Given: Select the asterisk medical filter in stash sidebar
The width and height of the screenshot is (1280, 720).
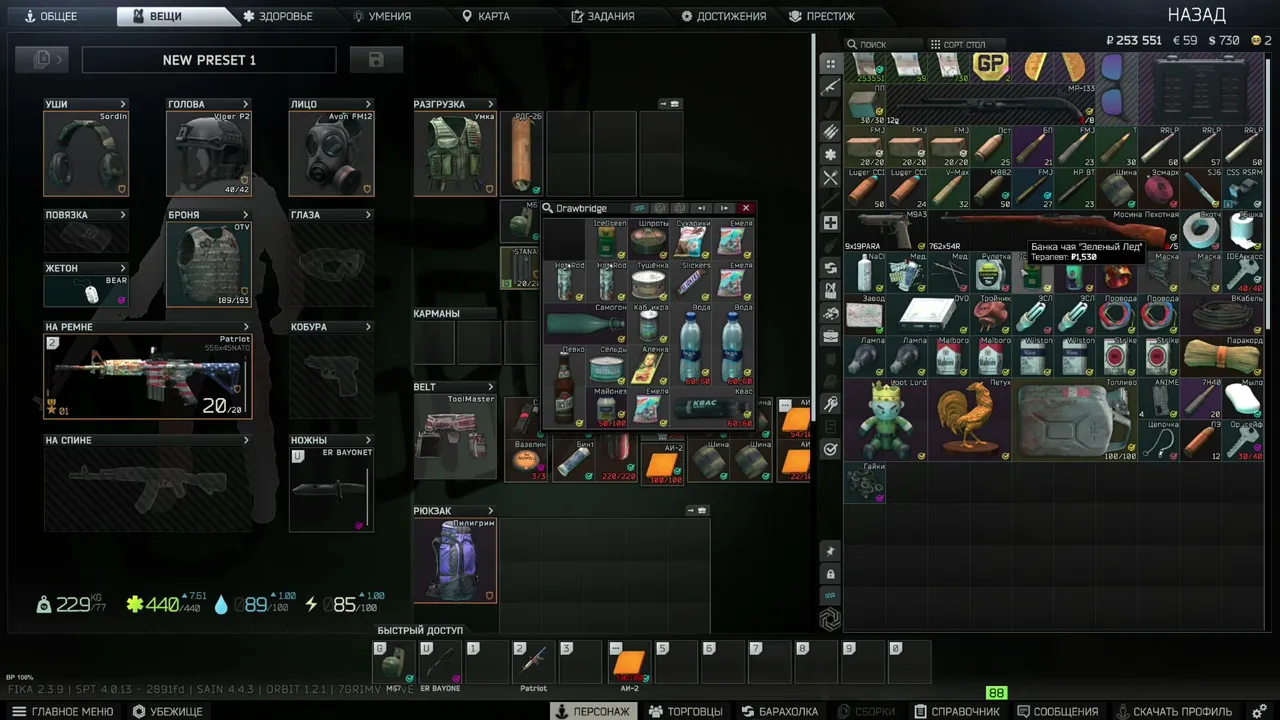Looking at the screenshot, I should (x=830, y=155).
